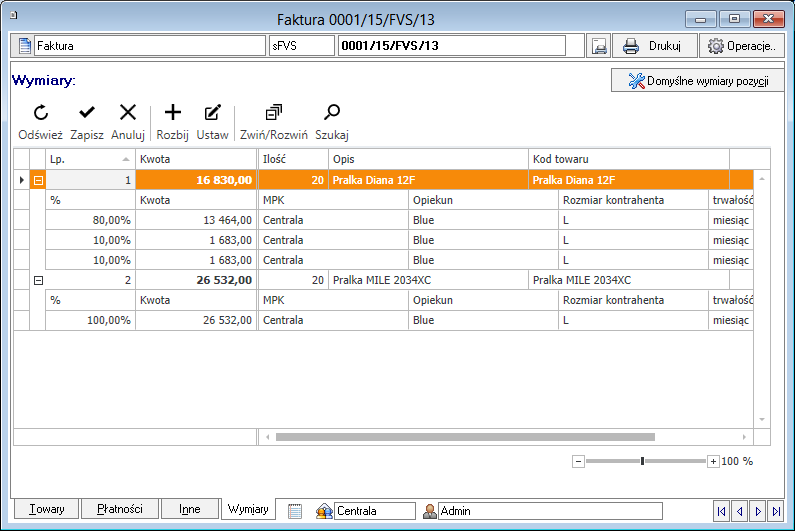Split the position using Rozbij plus icon
Image resolution: width=795 pixels, height=531 pixels.
(x=172, y=113)
